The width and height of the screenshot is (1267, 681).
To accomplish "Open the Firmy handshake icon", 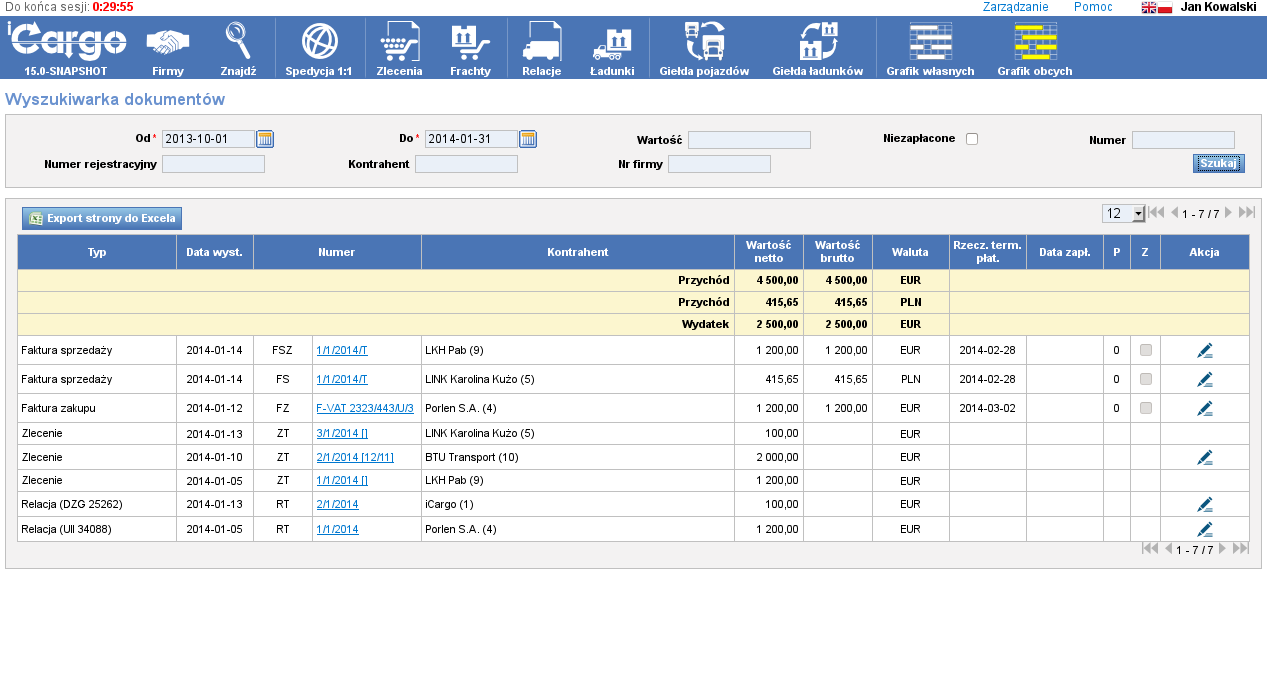I will tap(167, 43).
